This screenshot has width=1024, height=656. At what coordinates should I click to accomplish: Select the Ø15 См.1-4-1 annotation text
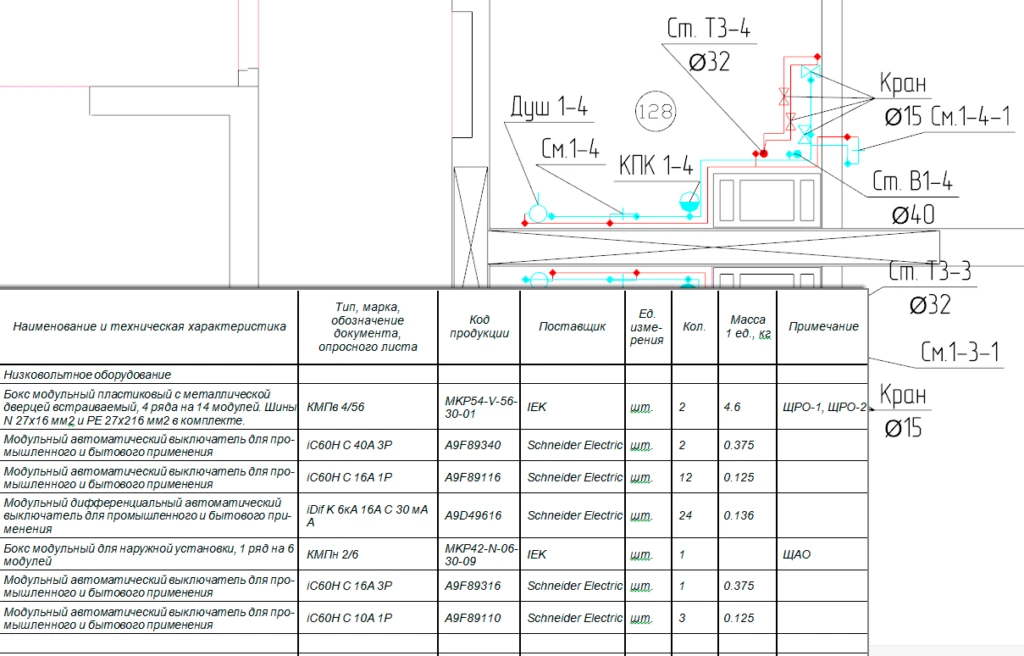coord(953,116)
